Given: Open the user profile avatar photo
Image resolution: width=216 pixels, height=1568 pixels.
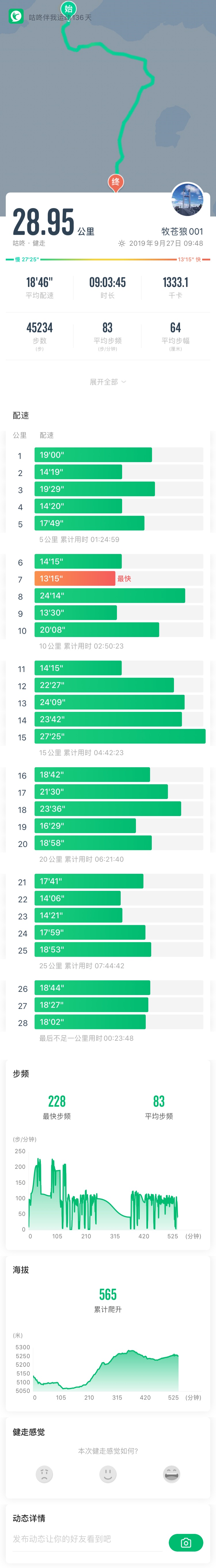Looking at the screenshot, I should (187, 198).
